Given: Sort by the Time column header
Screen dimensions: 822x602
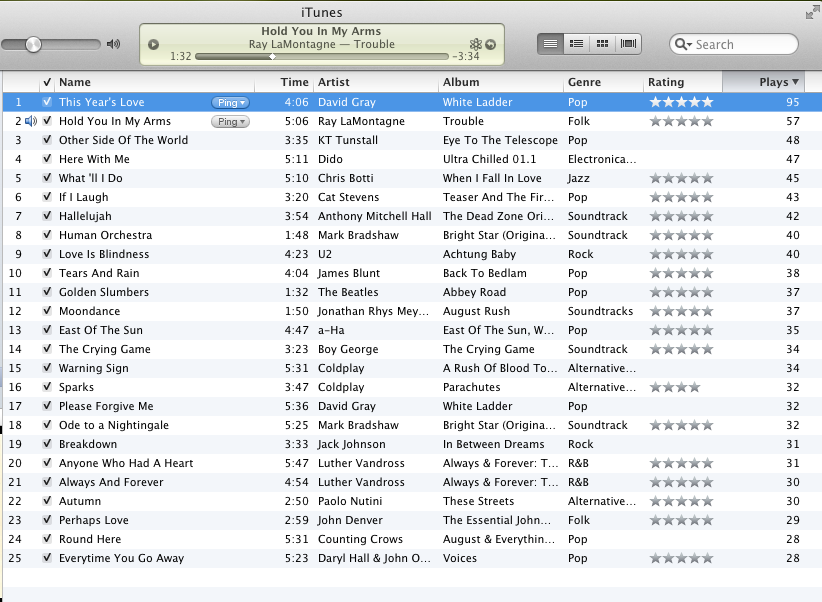Looking at the screenshot, I should (x=284, y=82).
